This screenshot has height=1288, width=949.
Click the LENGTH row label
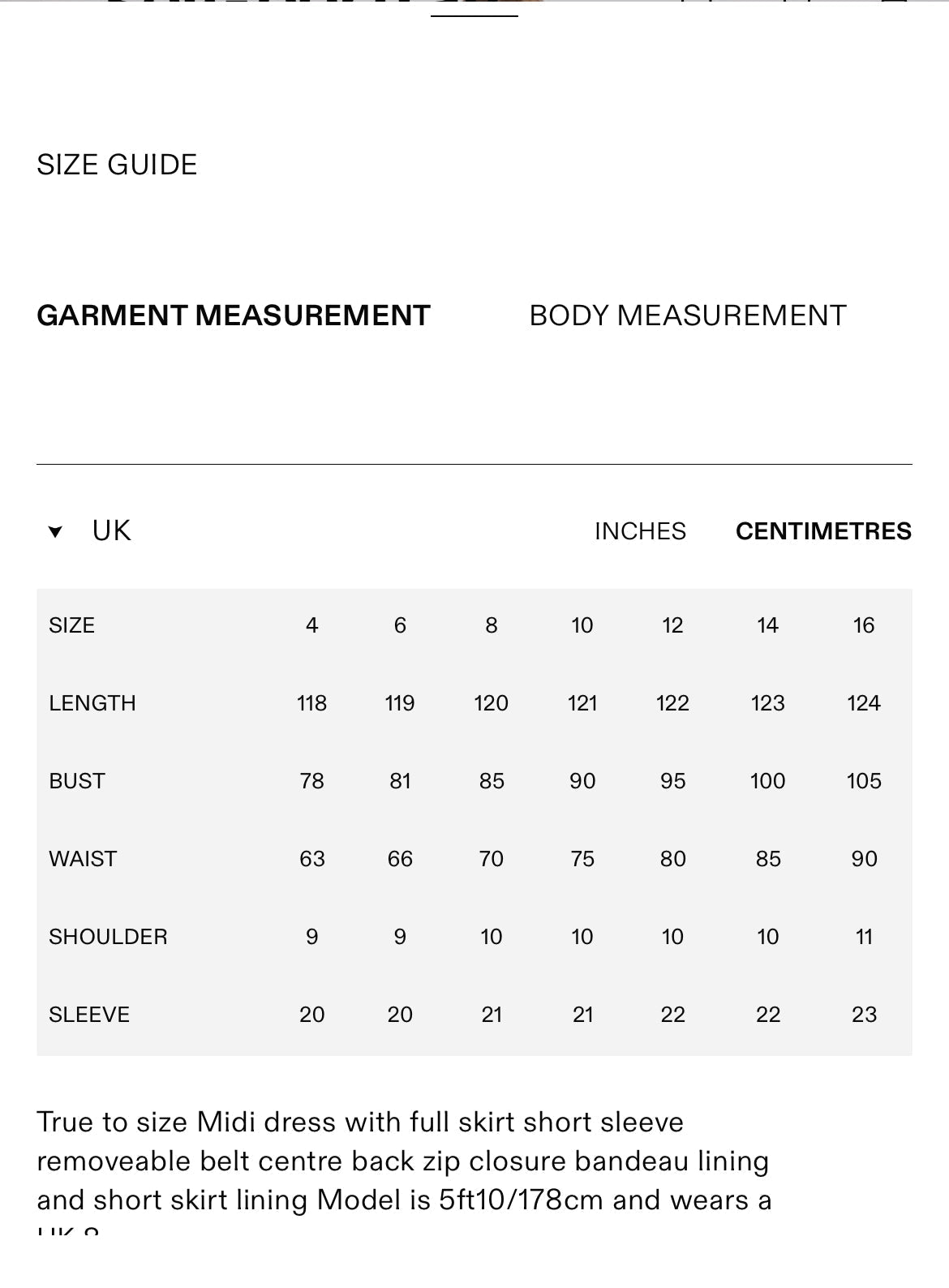(x=92, y=703)
